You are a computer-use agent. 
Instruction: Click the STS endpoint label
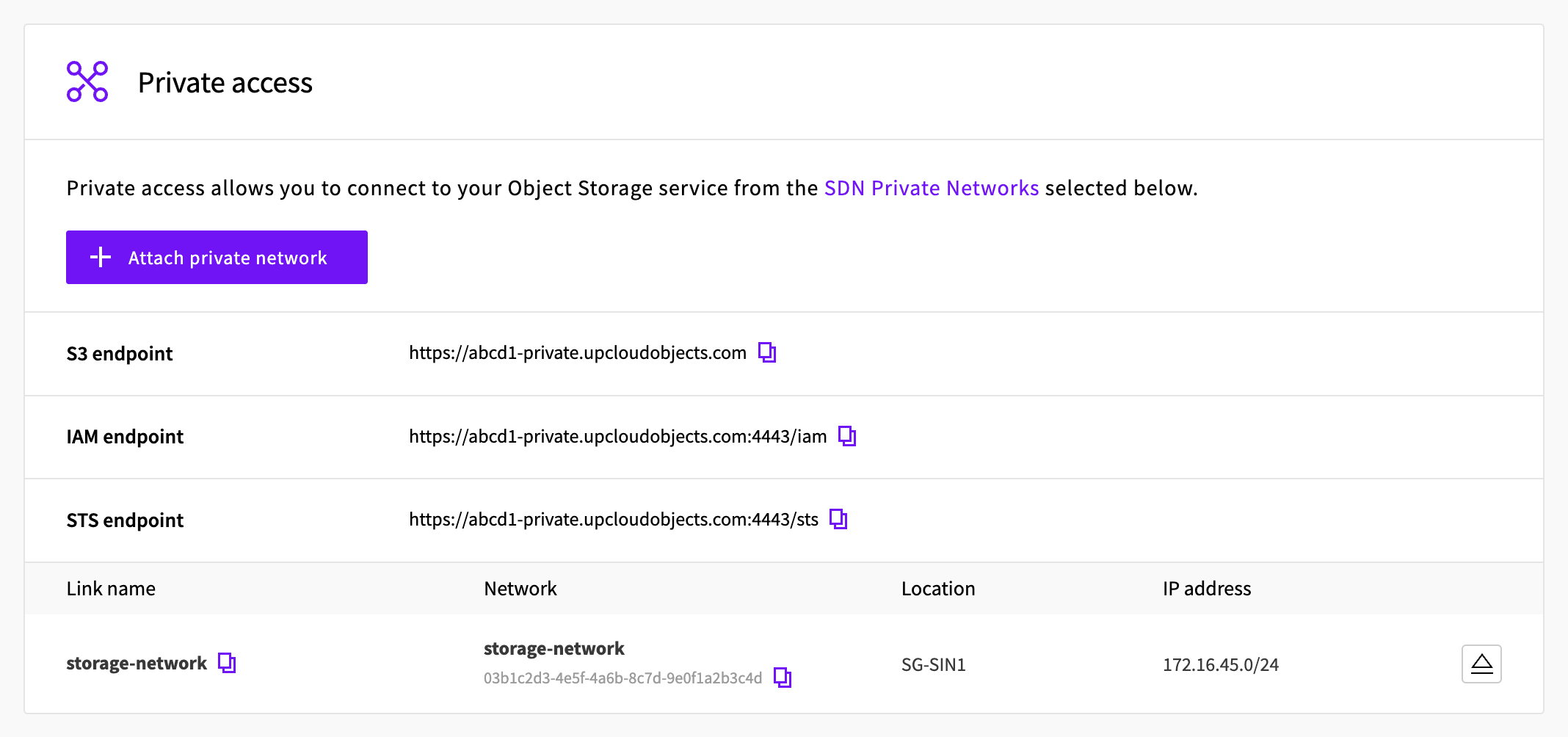click(125, 520)
